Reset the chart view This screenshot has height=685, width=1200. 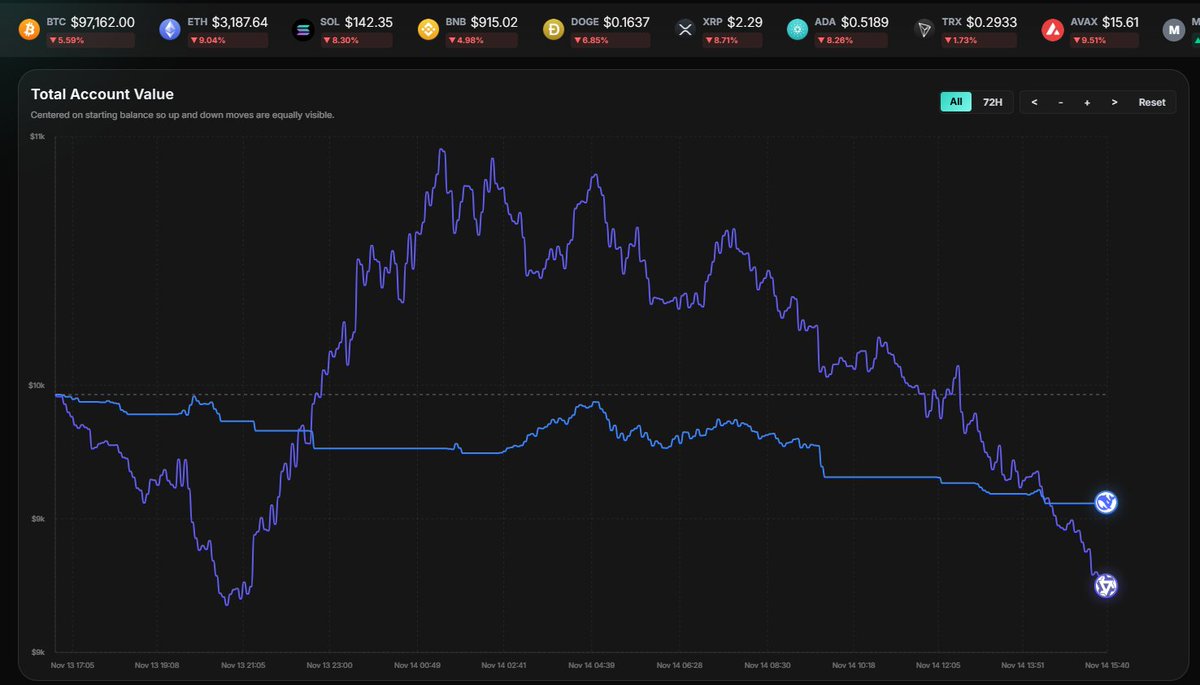point(1151,101)
